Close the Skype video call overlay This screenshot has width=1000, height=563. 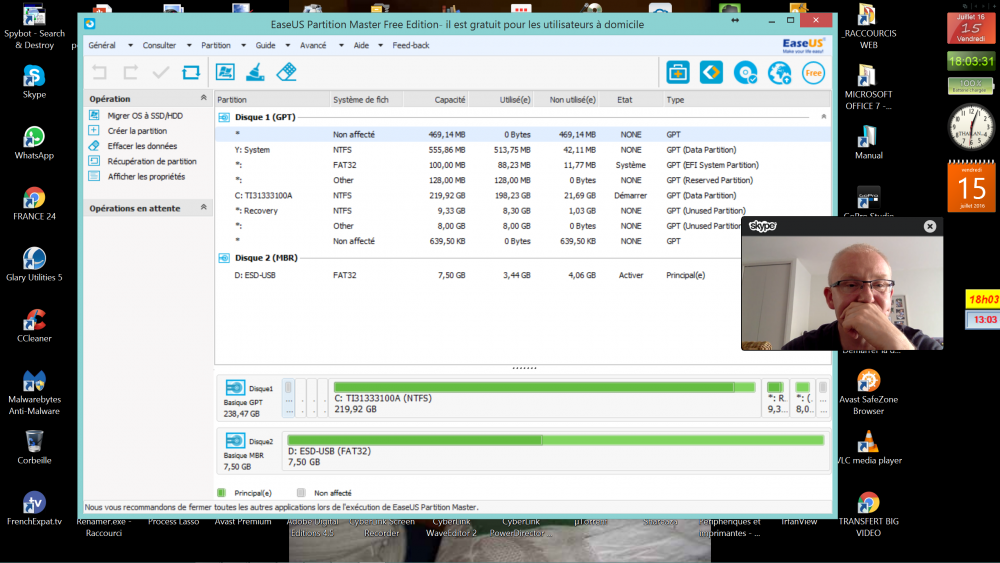(x=930, y=226)
